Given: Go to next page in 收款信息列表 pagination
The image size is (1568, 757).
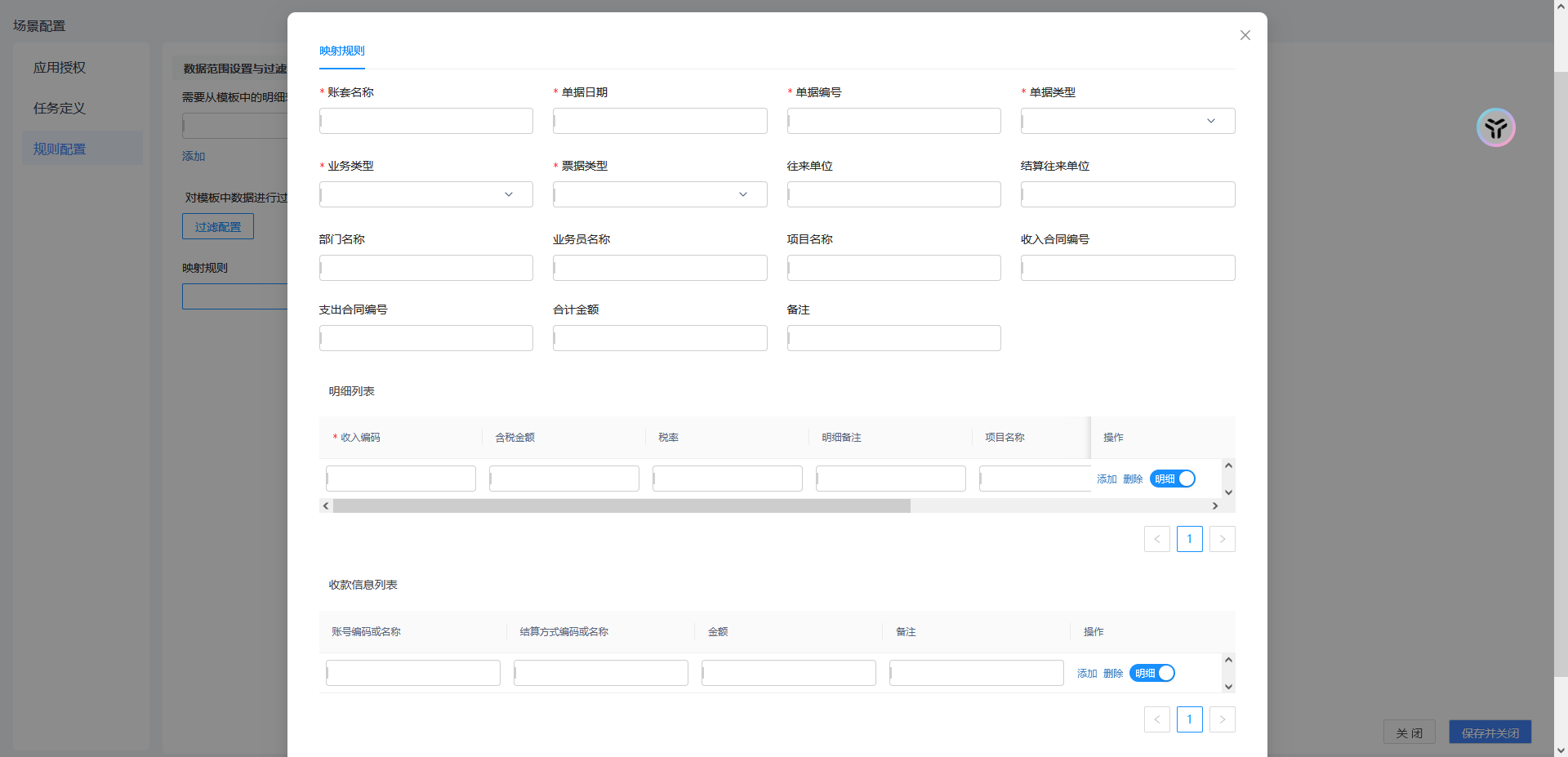Looking at the screenshot, I should (x=1222, y=719).
